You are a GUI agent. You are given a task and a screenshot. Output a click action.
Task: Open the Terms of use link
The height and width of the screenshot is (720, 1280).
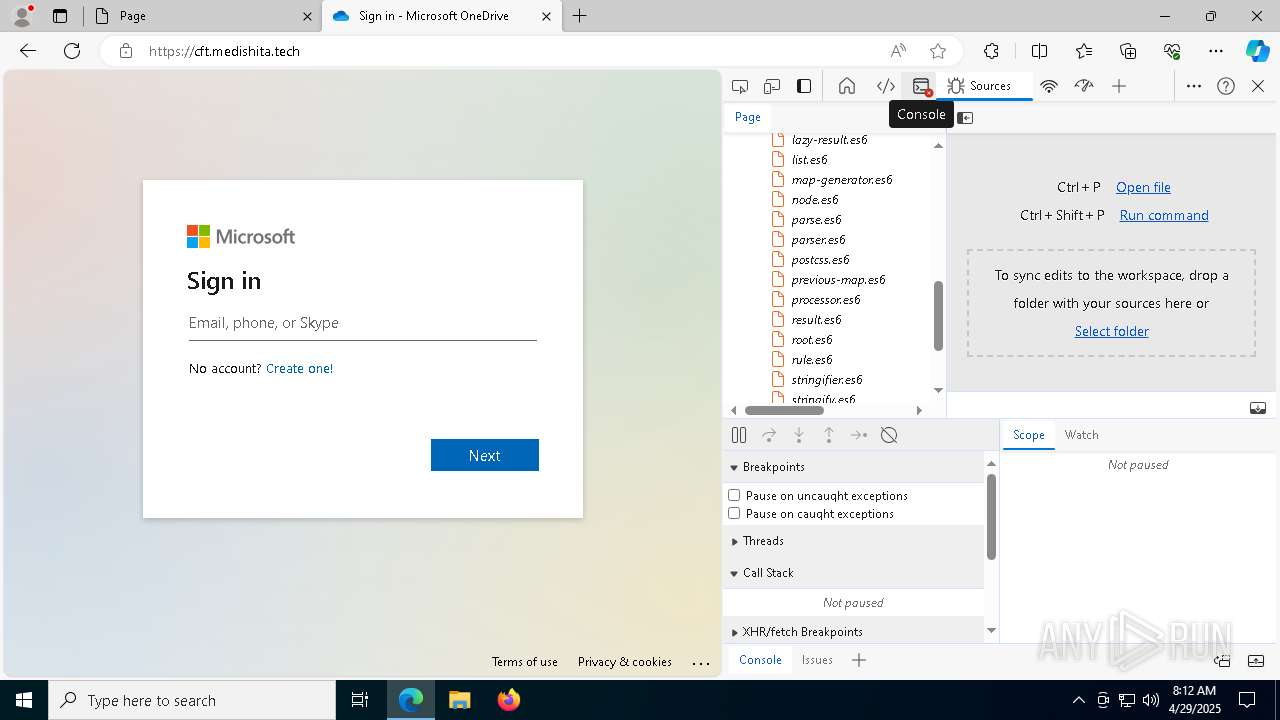tap(524, 662)
